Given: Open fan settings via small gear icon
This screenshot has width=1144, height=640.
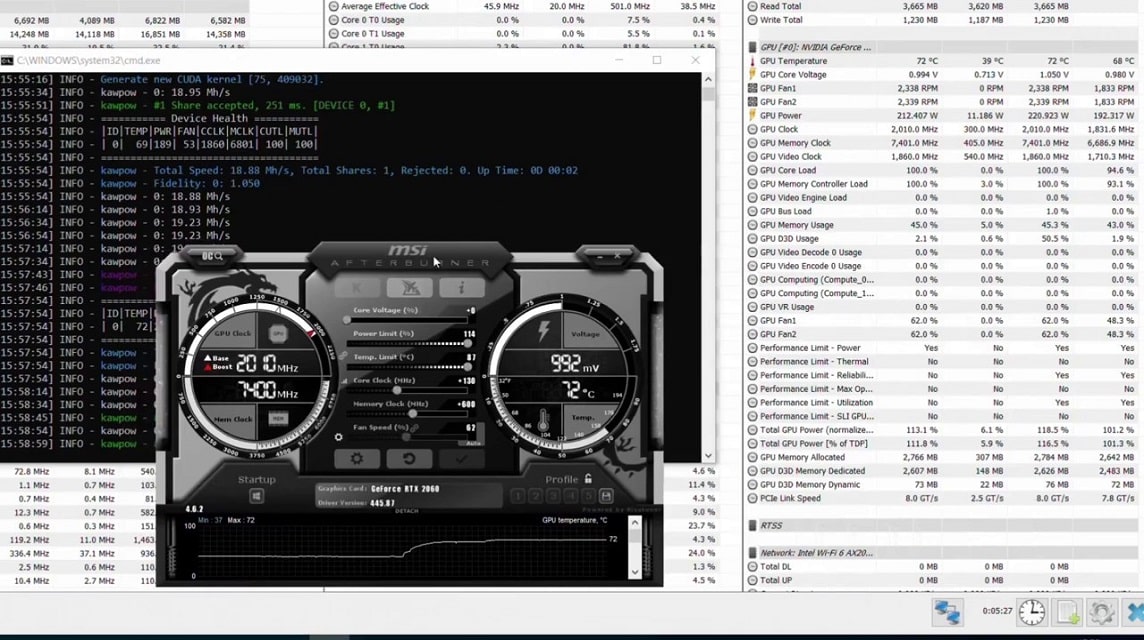Looking at the screenshot, I should (x=339, y=437).
